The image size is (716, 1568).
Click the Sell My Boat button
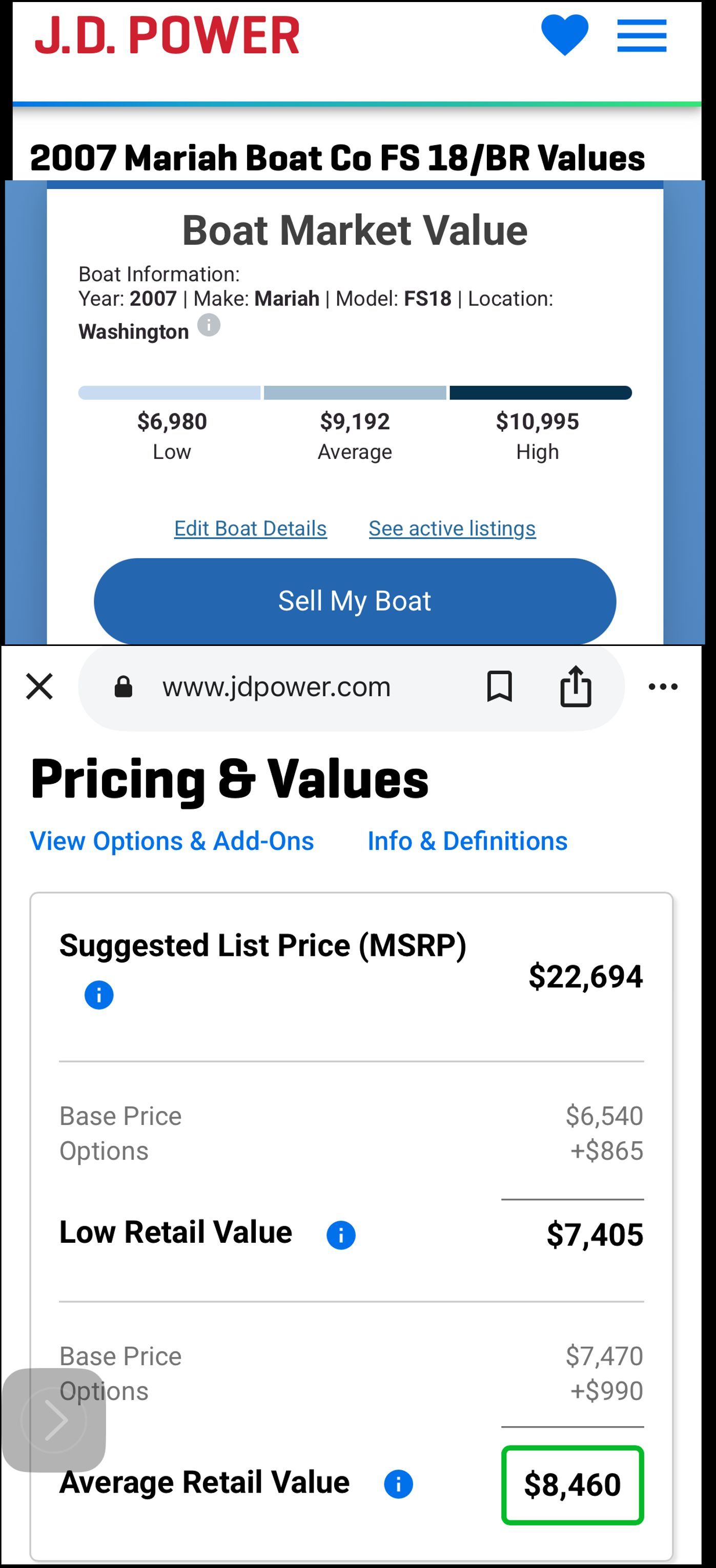click(355, 601)
